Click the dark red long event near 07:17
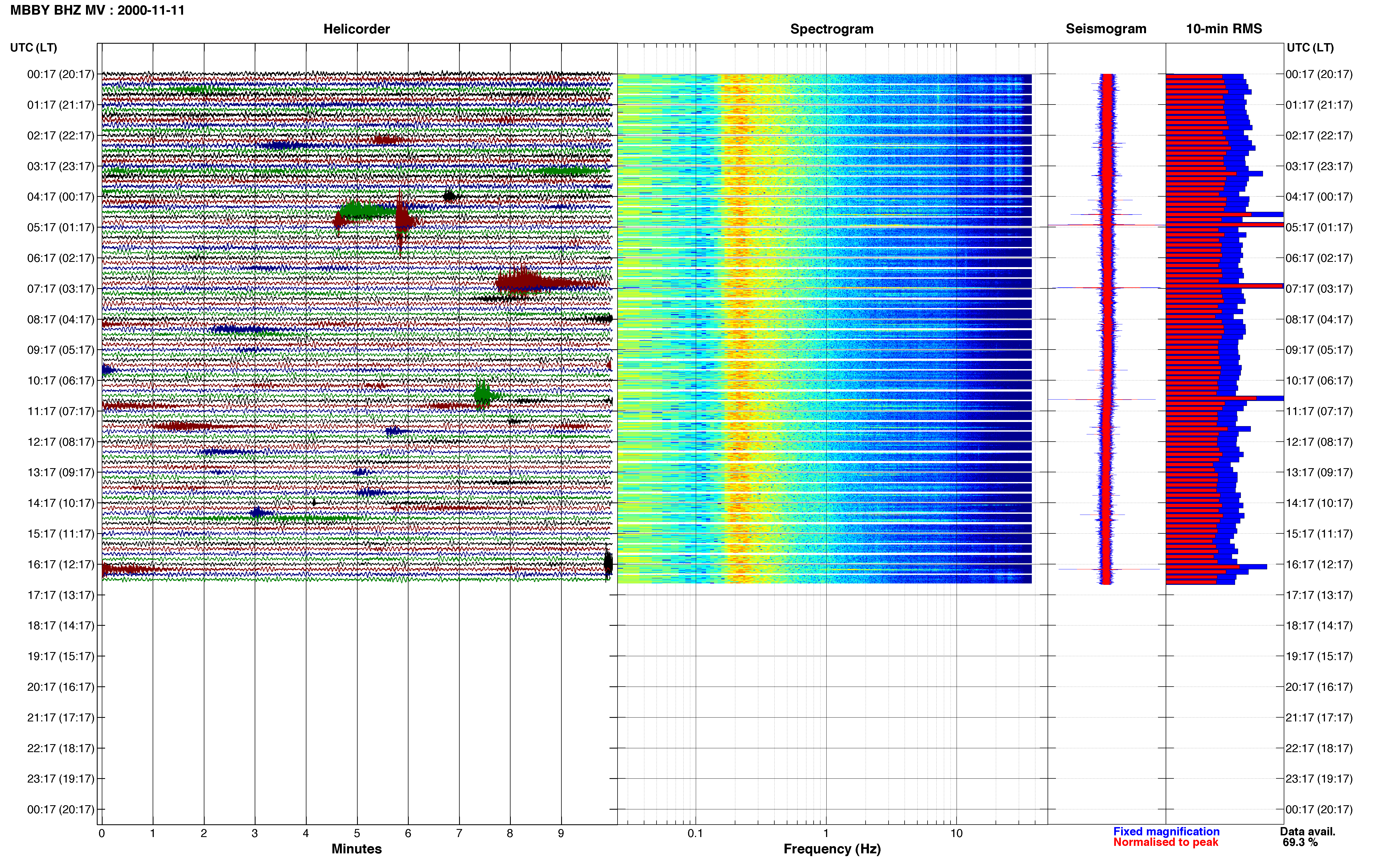The width and height of the screenshot is (1388, 868). point(545,282)
